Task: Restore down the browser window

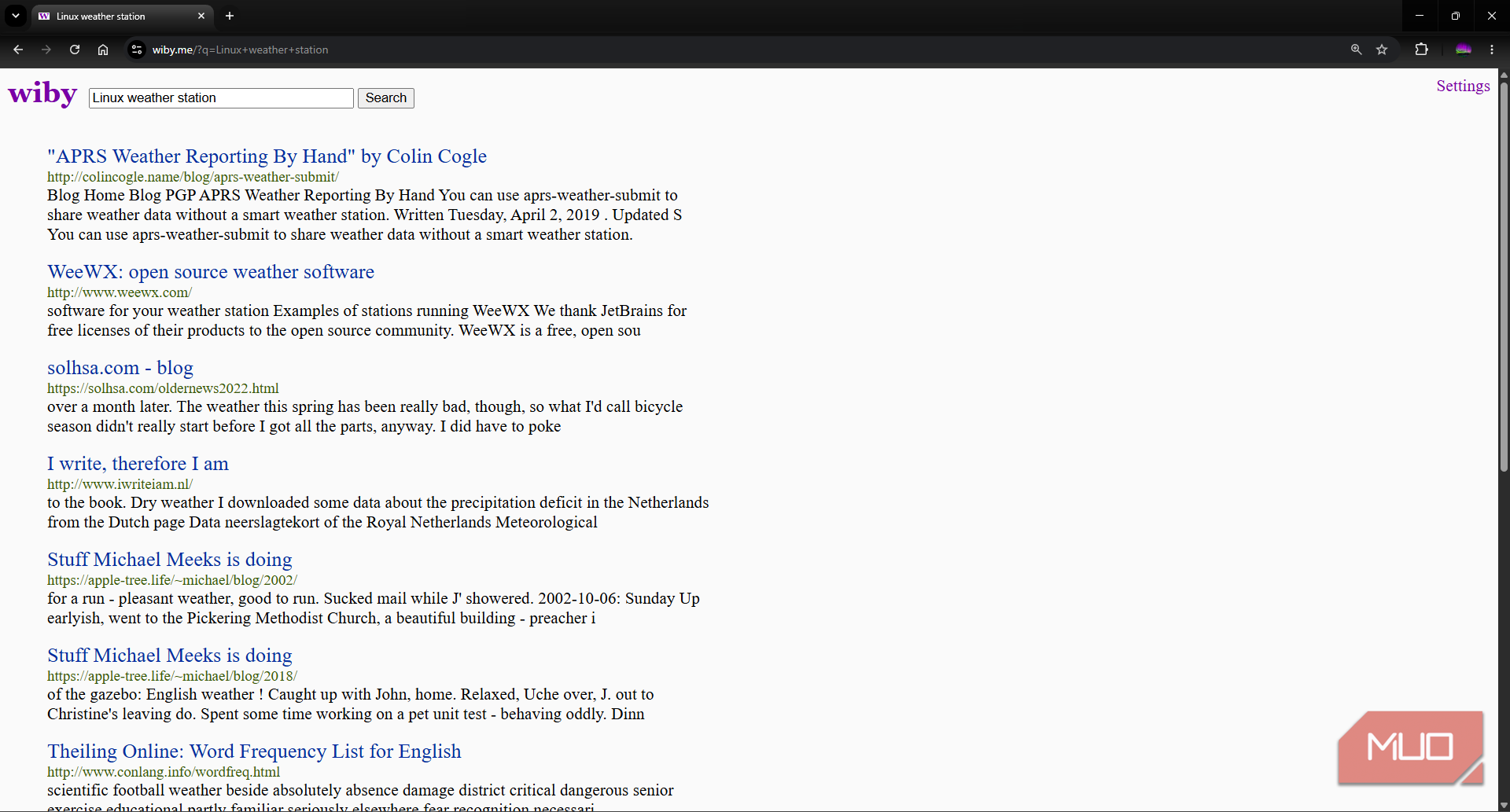Action: 1456,16
